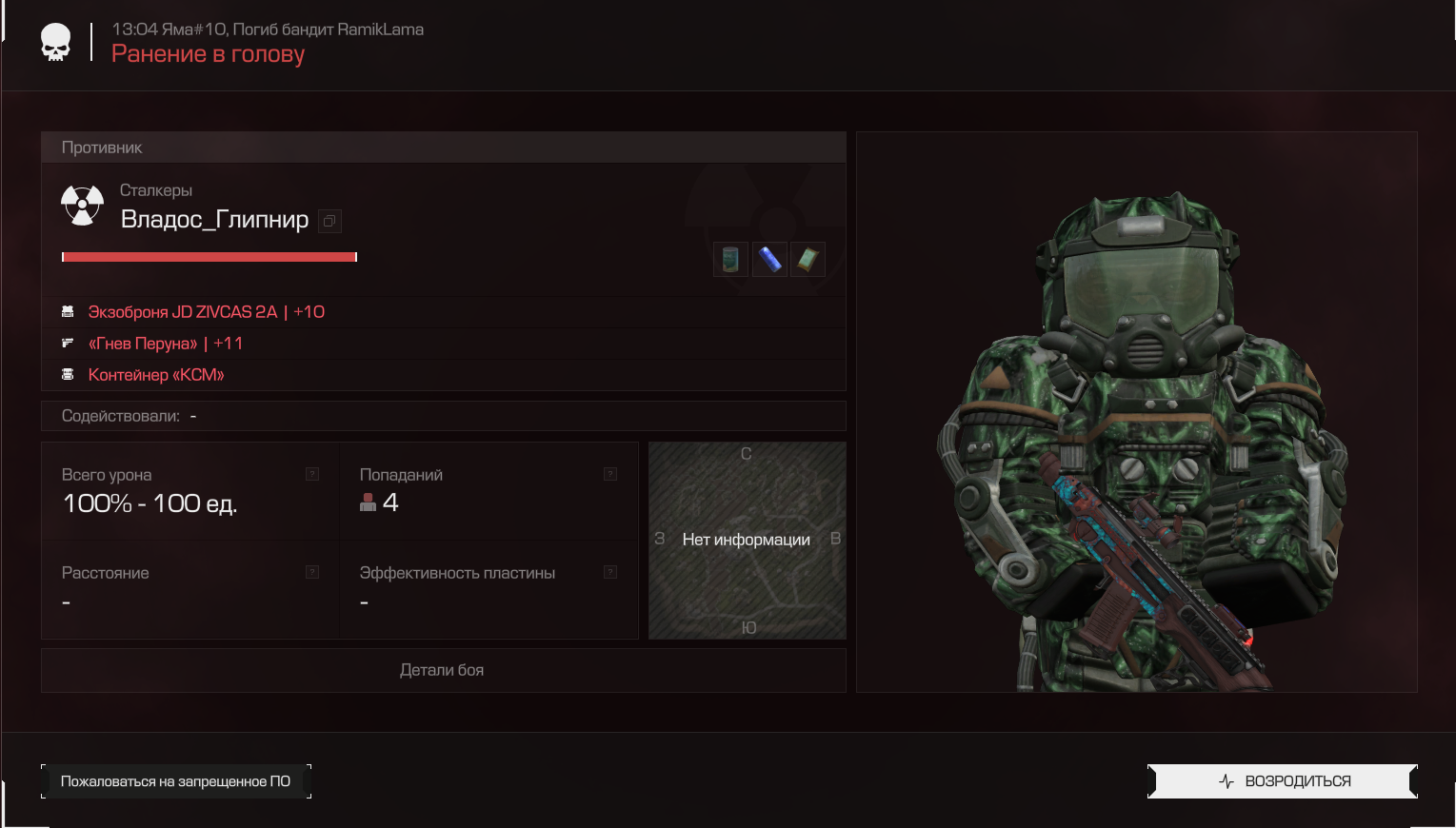Click the minimap showing Нет информации
Image resolution: width=1456 pixels, height=828 pixels.
pos(748,541)
